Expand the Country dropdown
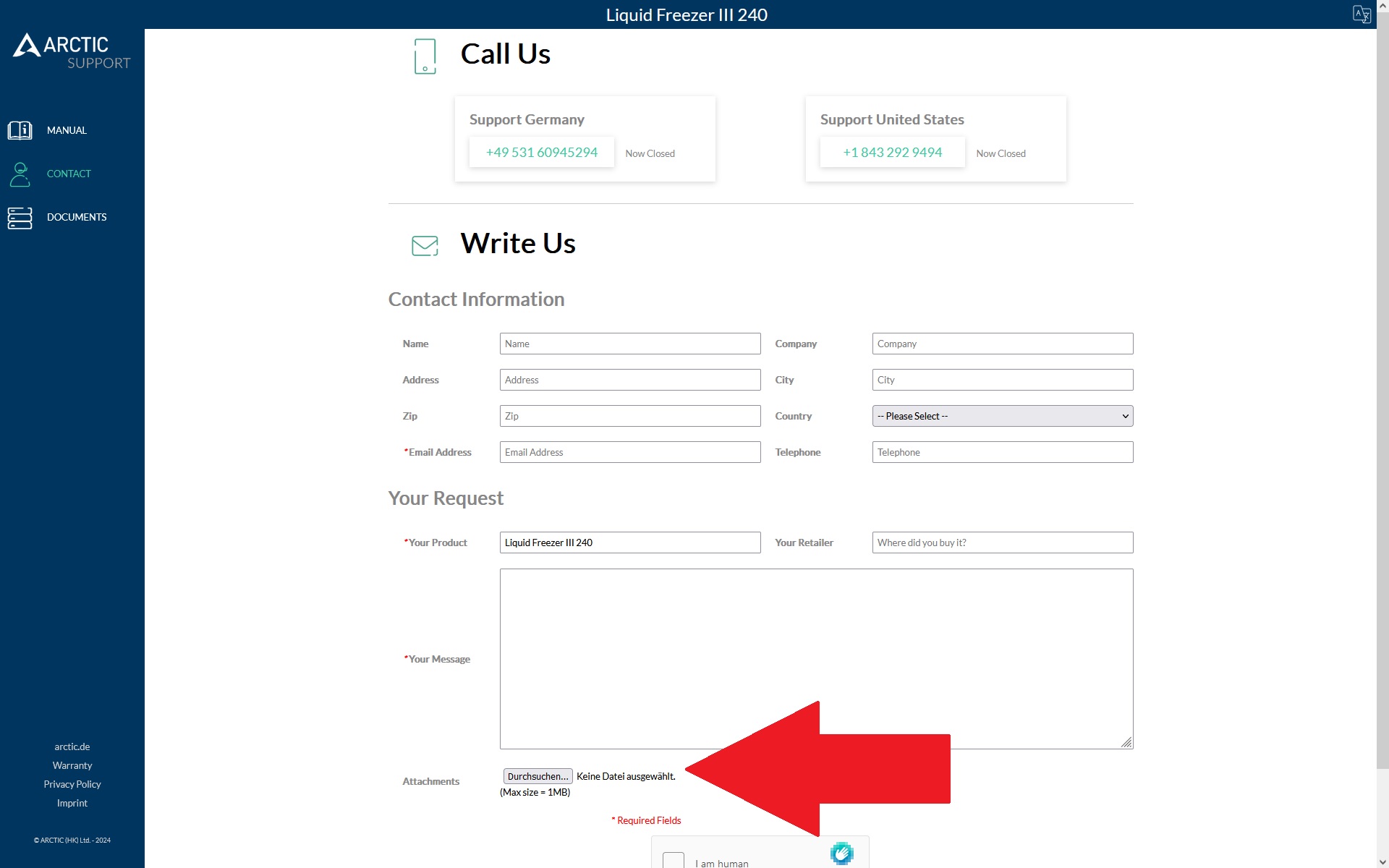The image size is (1389, 868). 1002,416
